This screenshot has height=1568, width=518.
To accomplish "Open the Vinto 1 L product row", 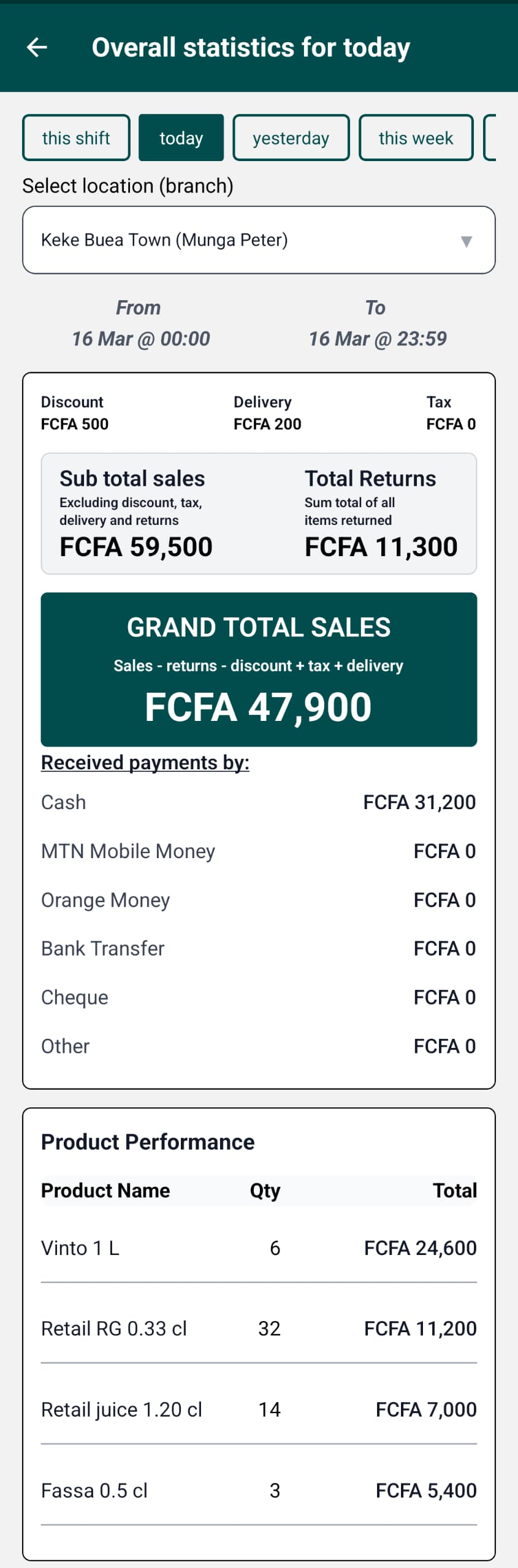I will (258, 1248).
